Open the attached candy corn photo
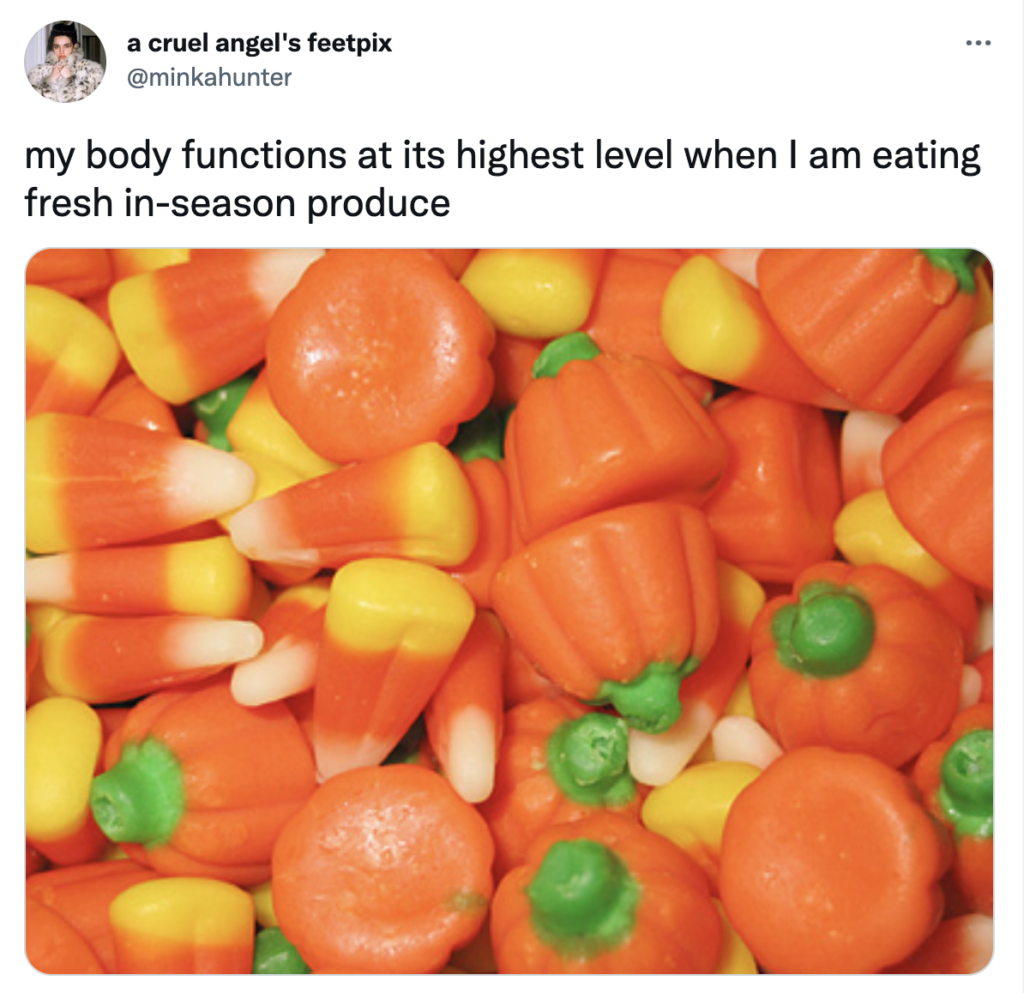This screenshot has width=1024, height=993. (x=509, y=611)
